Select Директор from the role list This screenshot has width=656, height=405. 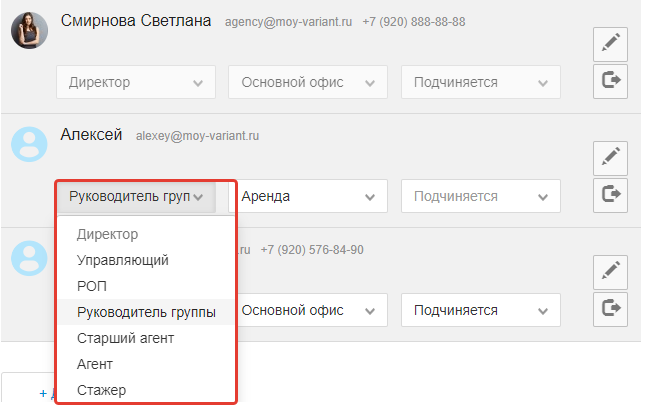tap(107, 234)
